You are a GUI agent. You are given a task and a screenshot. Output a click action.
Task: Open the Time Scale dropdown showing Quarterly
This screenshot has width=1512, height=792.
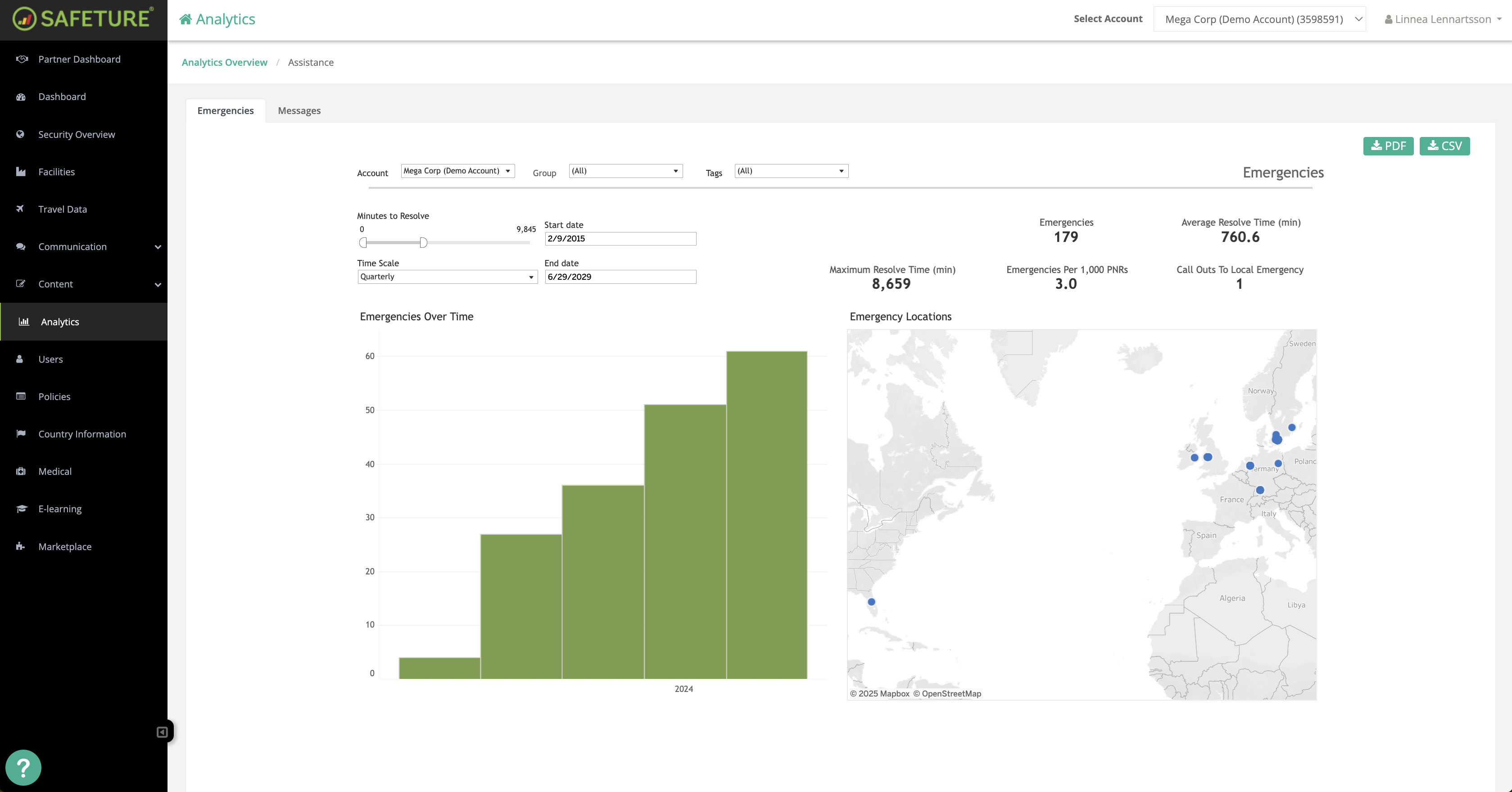(447, 277)
